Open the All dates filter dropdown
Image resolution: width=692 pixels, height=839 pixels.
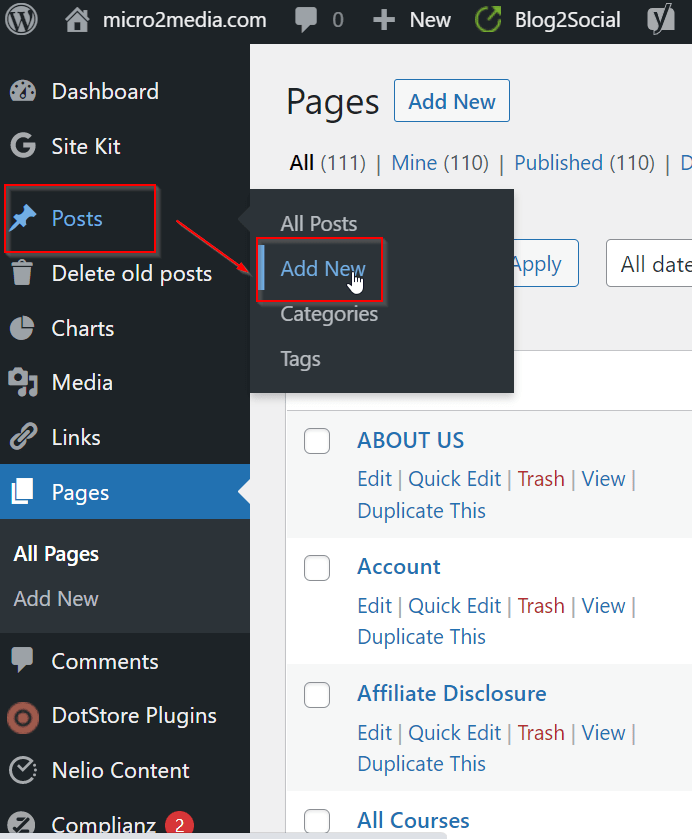coord(652,264)
